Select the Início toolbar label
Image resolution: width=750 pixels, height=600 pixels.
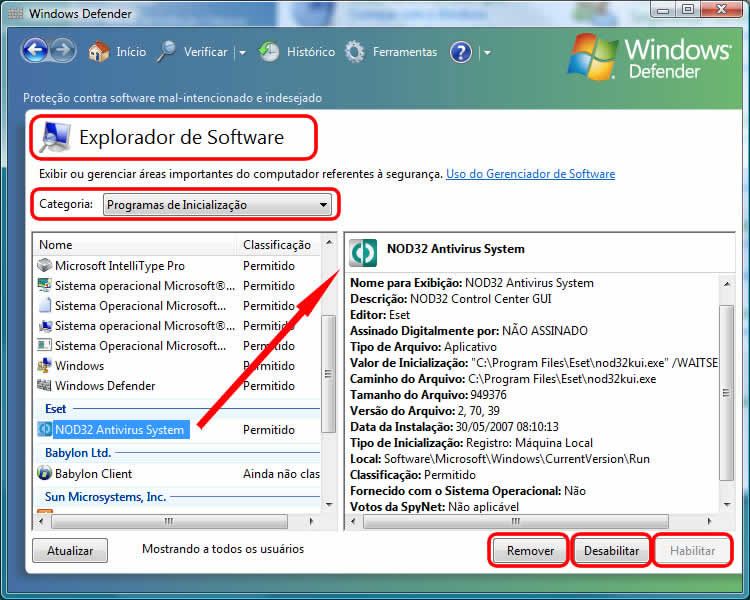tap(131, 52)
